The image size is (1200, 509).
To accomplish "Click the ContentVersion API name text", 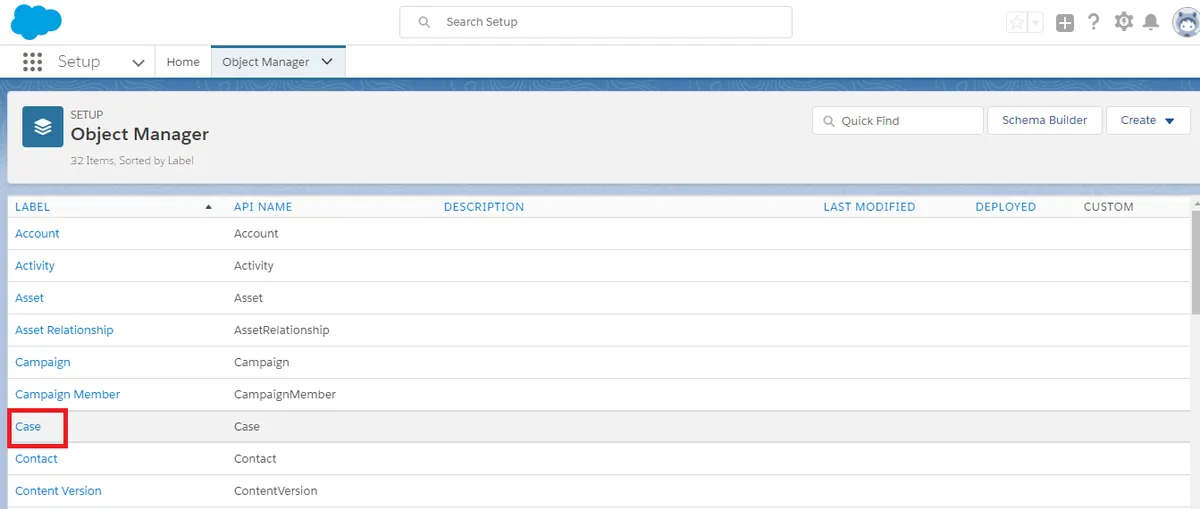I will tap(275, 491).
